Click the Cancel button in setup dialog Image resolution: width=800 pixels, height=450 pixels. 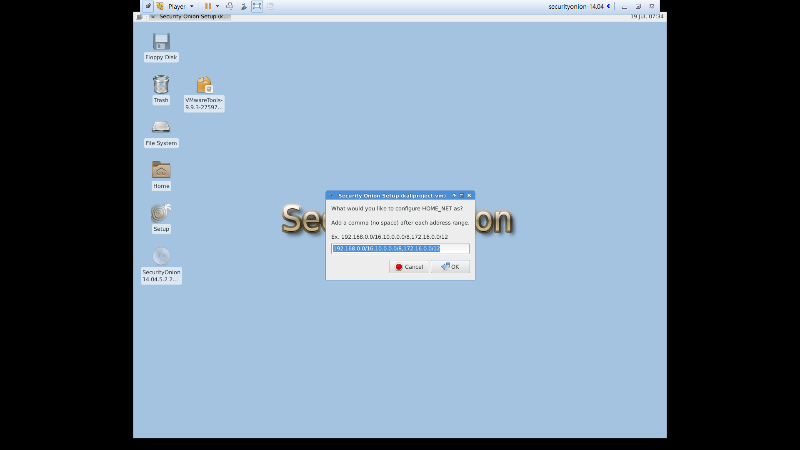(x=409, y=267)
